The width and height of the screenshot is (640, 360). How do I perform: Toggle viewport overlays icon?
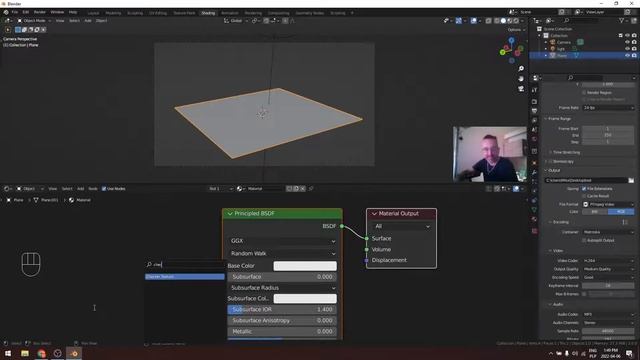473,20
